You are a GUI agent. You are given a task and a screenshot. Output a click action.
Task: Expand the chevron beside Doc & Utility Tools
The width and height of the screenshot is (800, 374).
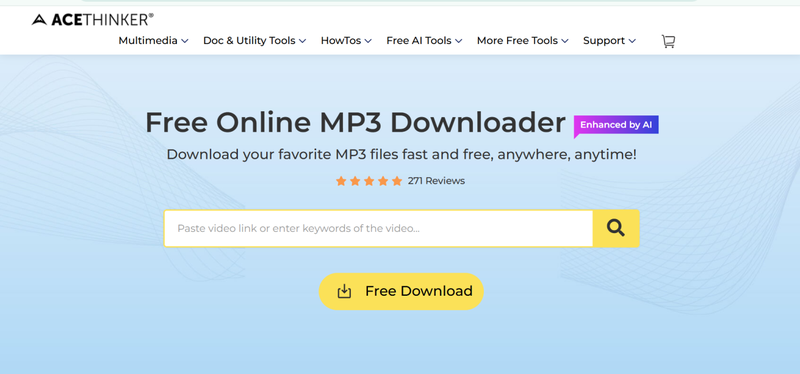coord(302,41)
